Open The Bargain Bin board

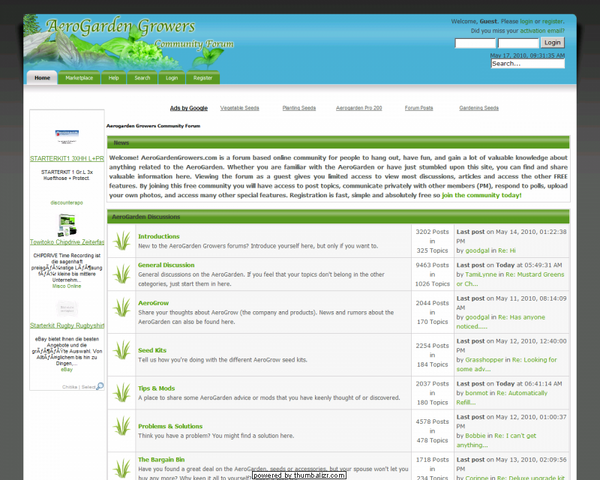click(161, 460)
